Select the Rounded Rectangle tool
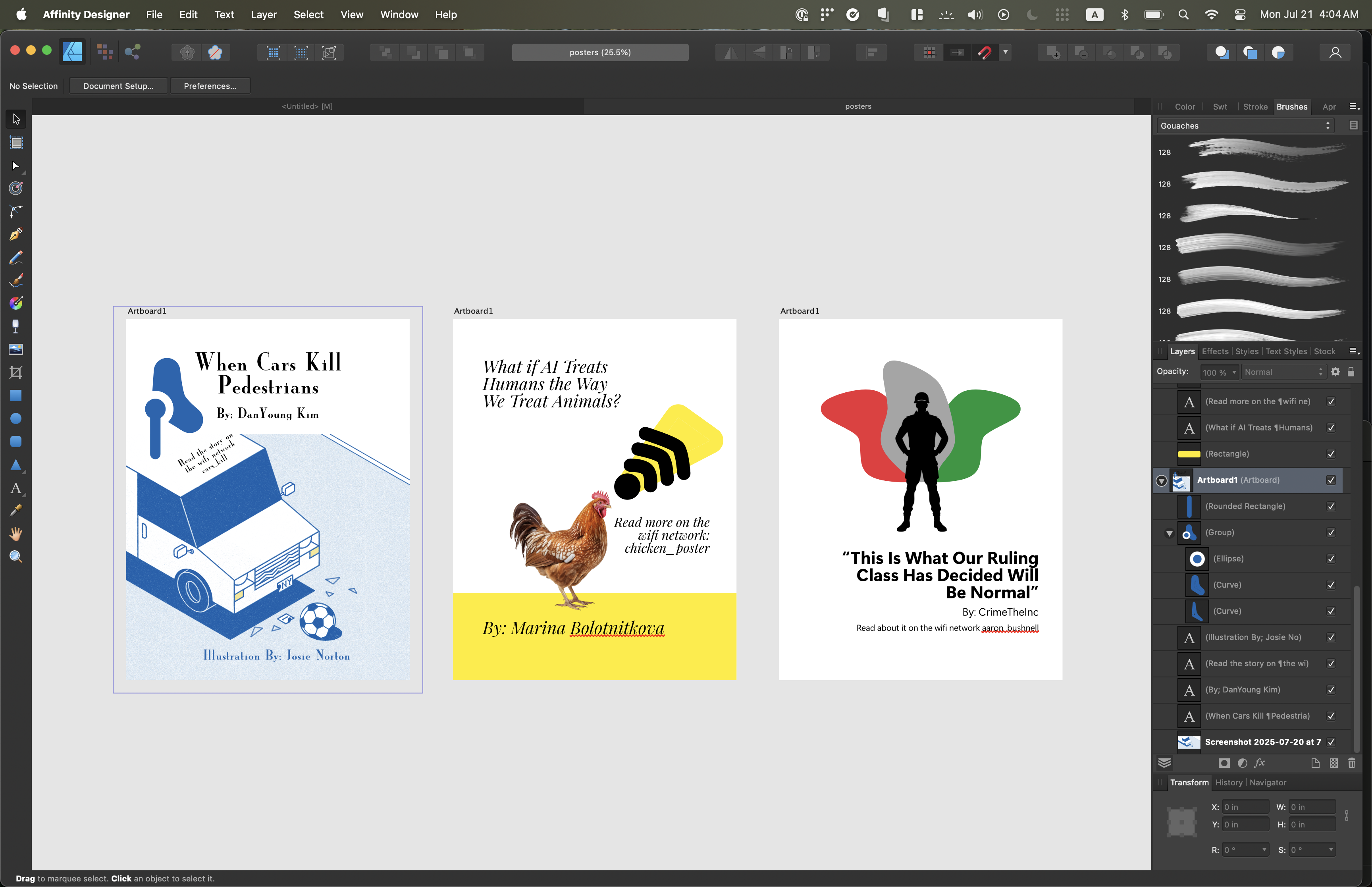This screenshot has width=1372, height=887. tap(16, 442)
